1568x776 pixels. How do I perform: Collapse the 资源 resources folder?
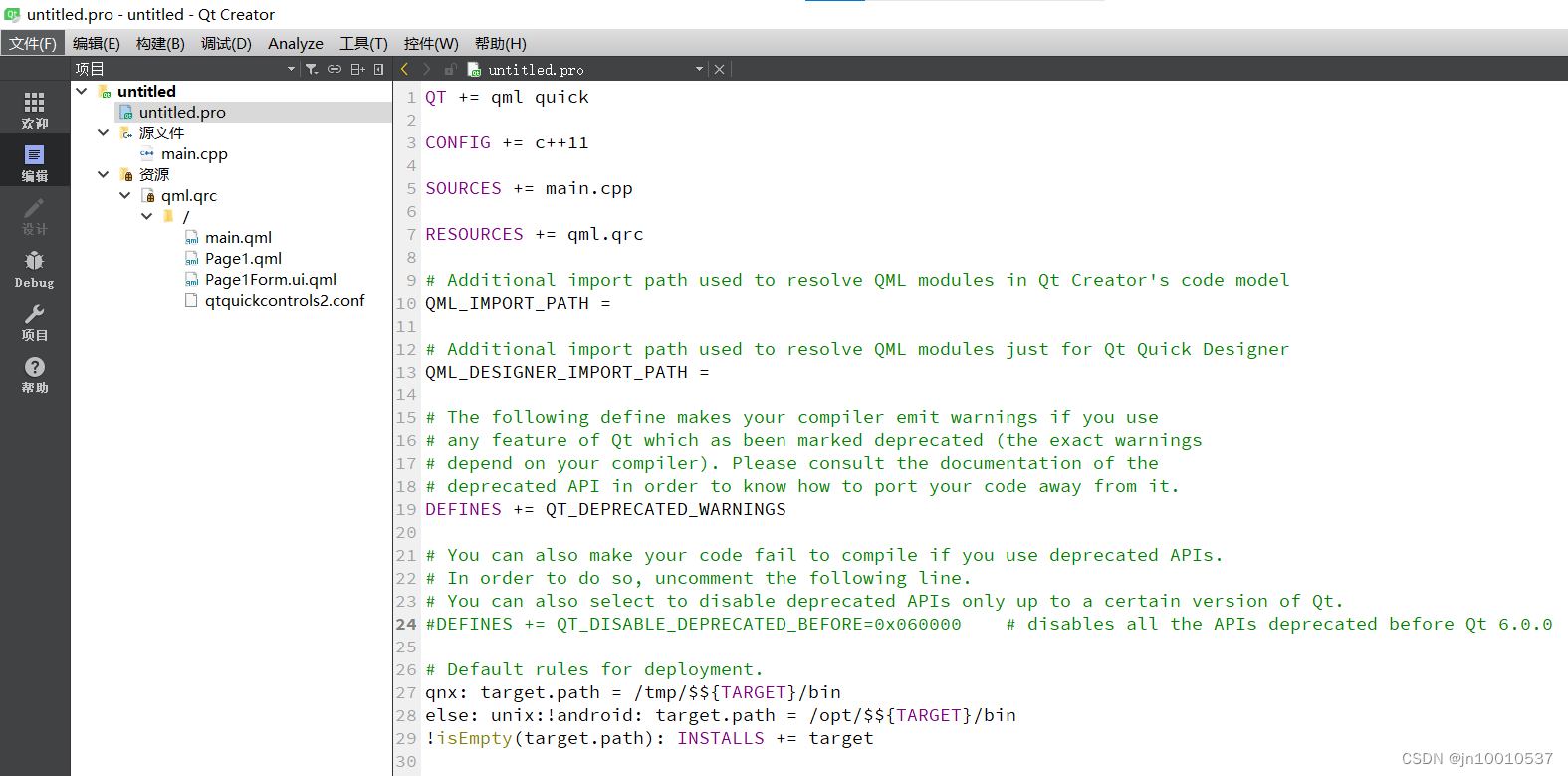(103, 174)
